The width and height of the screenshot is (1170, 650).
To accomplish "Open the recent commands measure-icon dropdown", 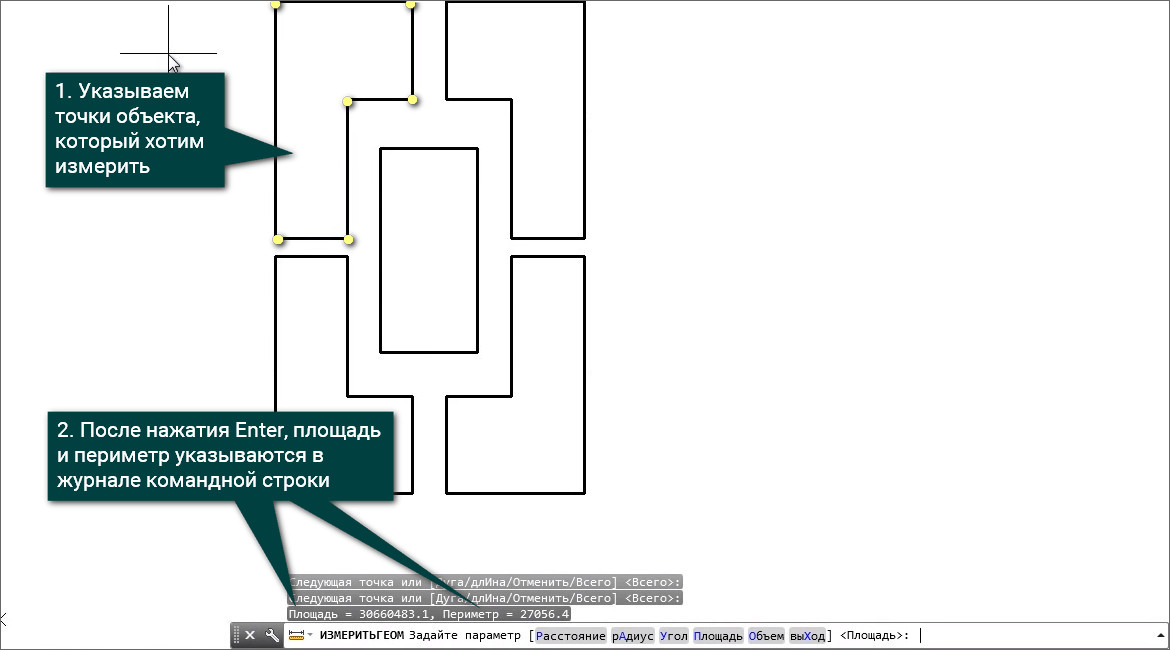I will pos(300,635).
